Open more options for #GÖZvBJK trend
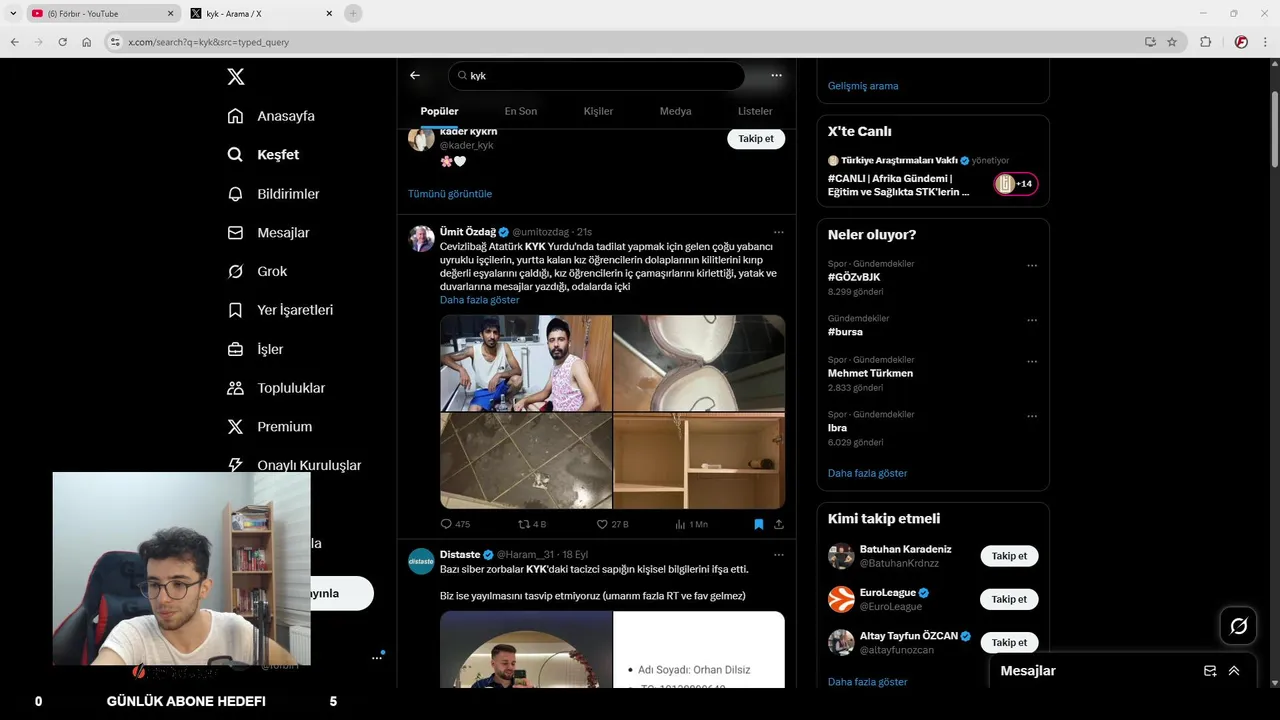 [1032, 266]
